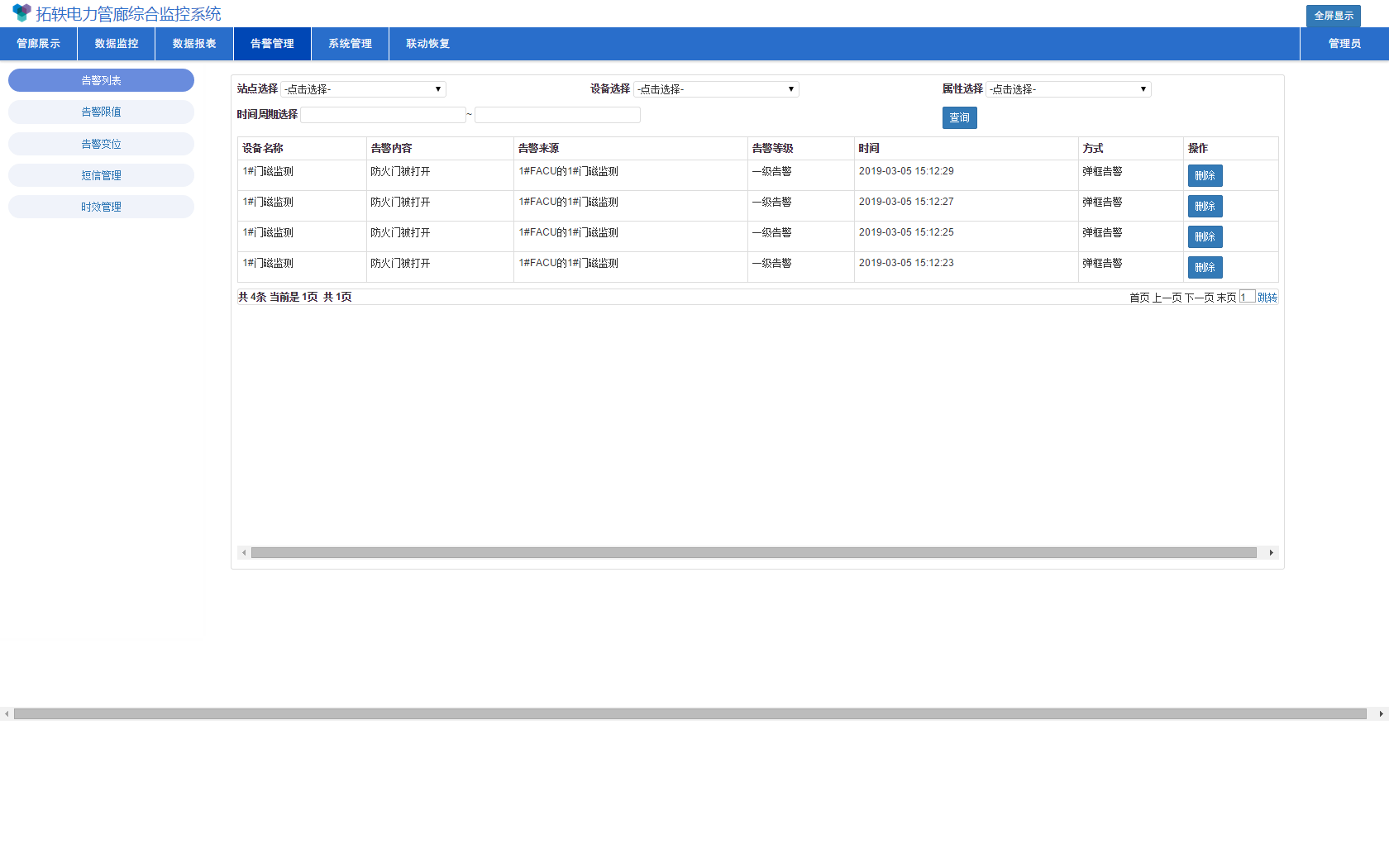Open the 数据报表 tab

[194, 44]
